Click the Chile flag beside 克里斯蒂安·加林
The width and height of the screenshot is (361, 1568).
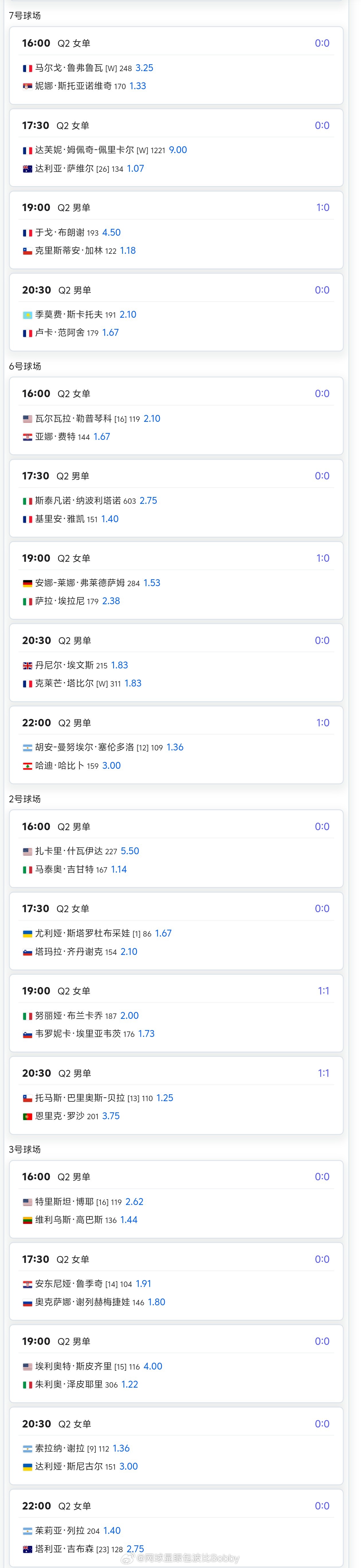(x=27, y=251)
